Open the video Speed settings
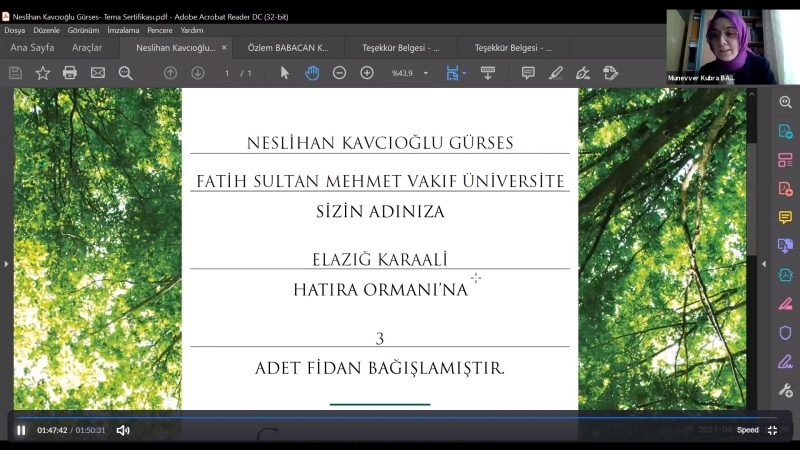The height and width of the screenshot is (450, 800). tap(748, 430)
